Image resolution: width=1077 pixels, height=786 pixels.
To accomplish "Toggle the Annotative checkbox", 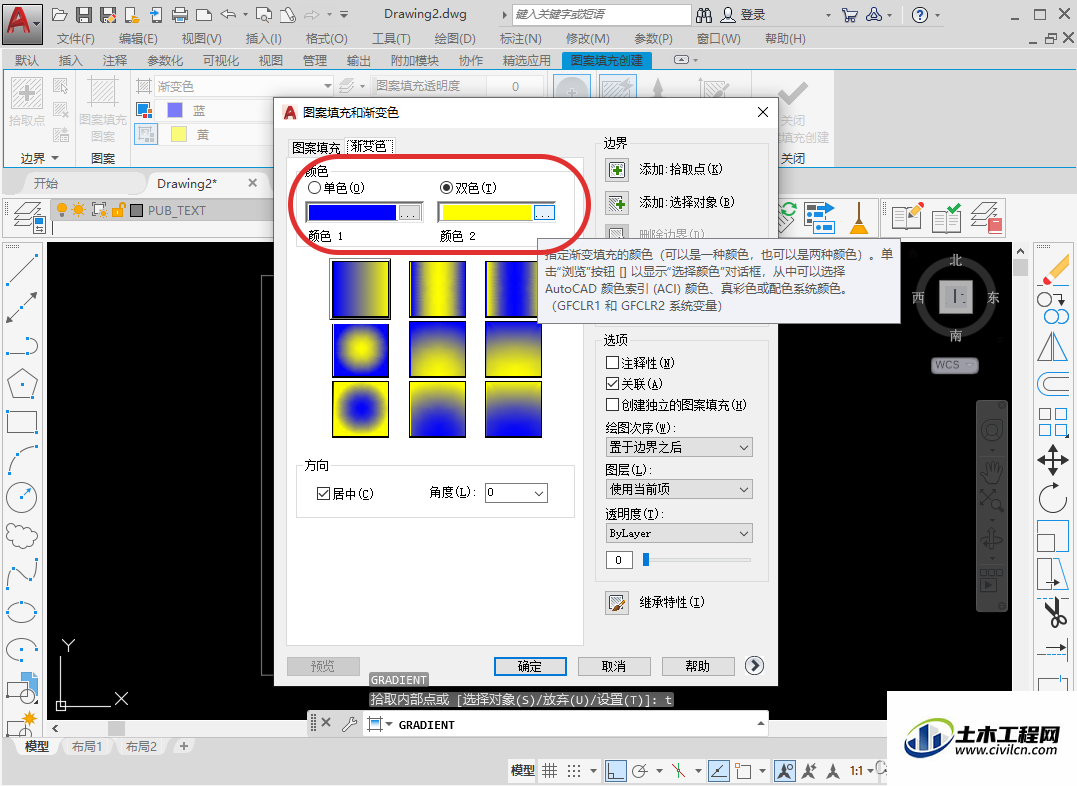I will pos(613,362).
